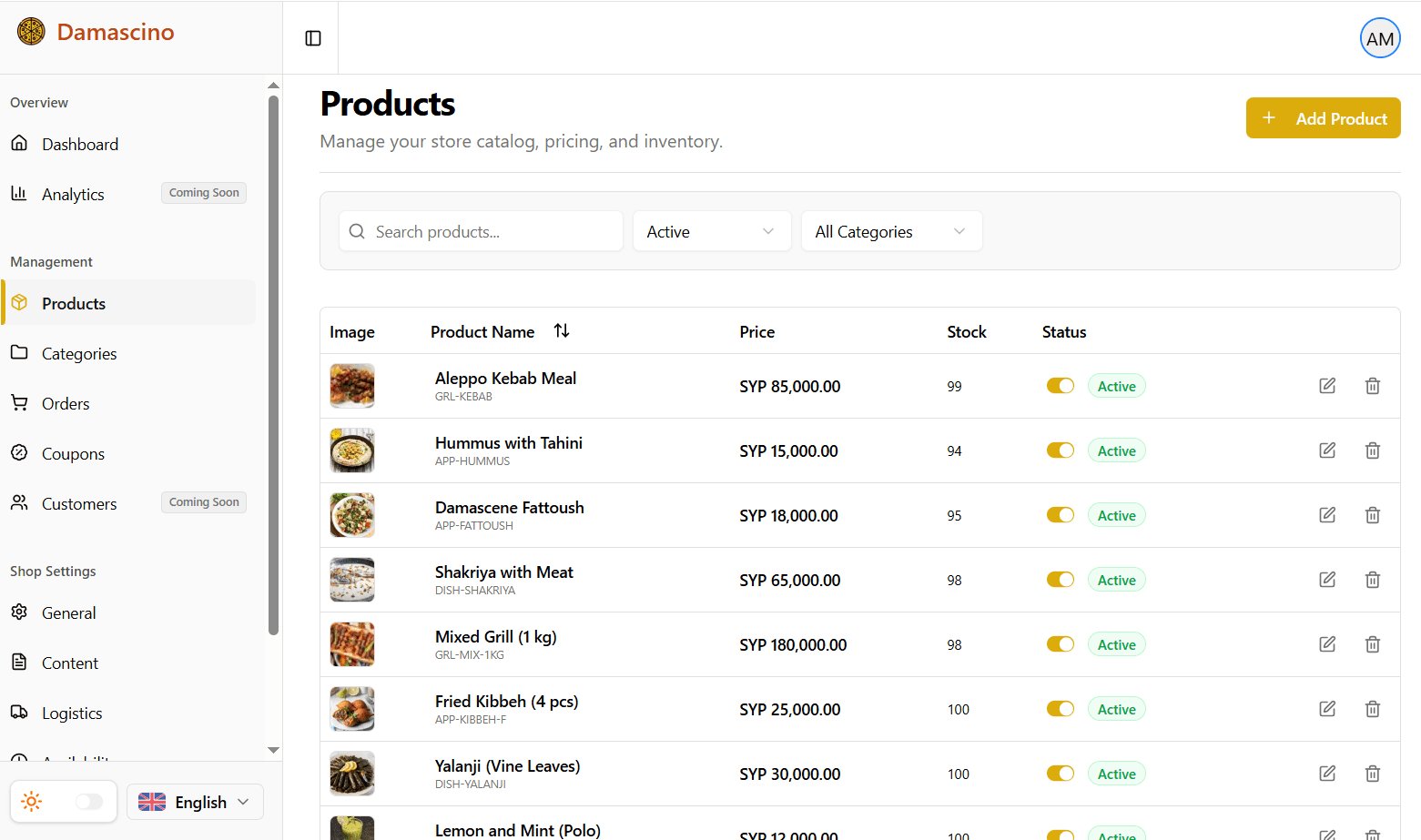
Task: Open Orders in the sidebar
Action: tap(128, 403)
